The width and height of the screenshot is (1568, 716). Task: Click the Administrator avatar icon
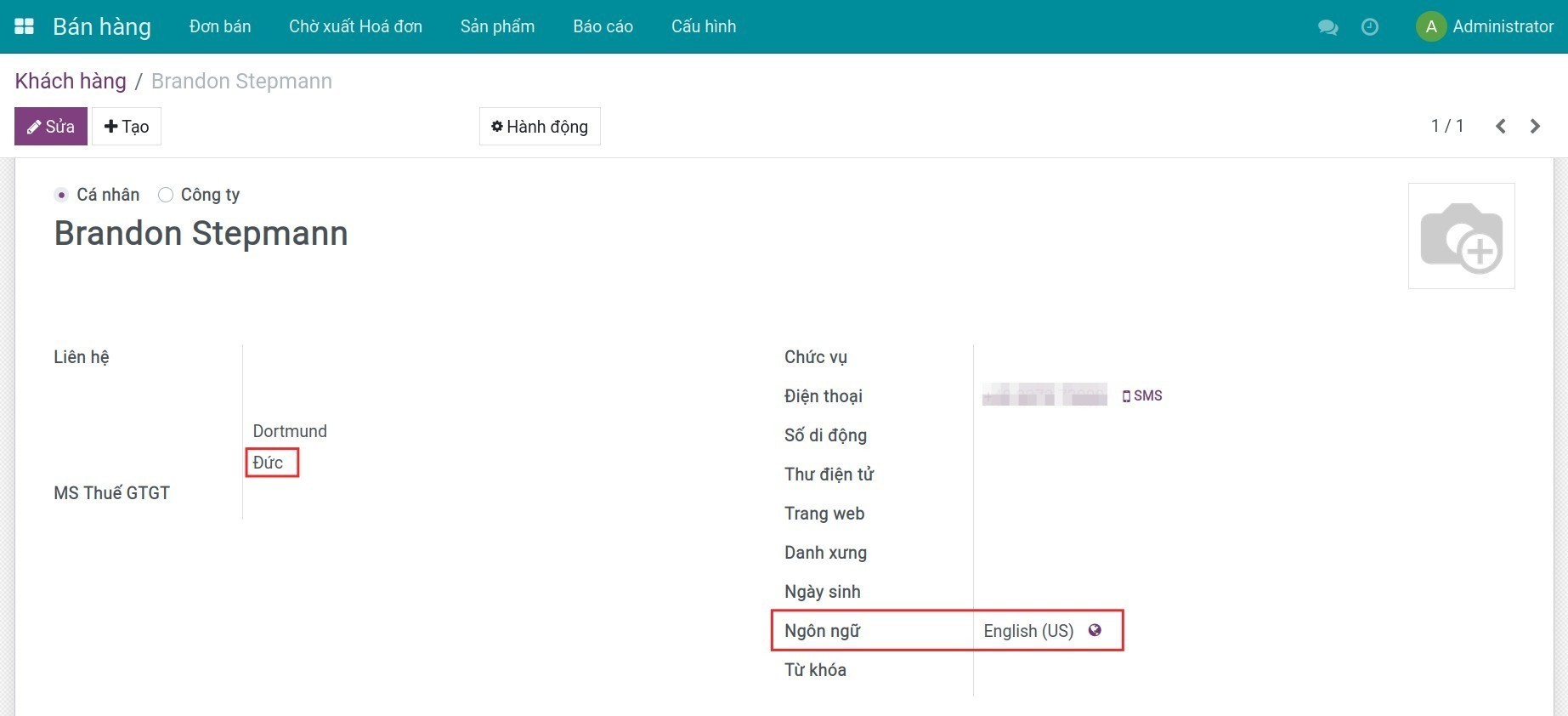tap(1431, 26)
